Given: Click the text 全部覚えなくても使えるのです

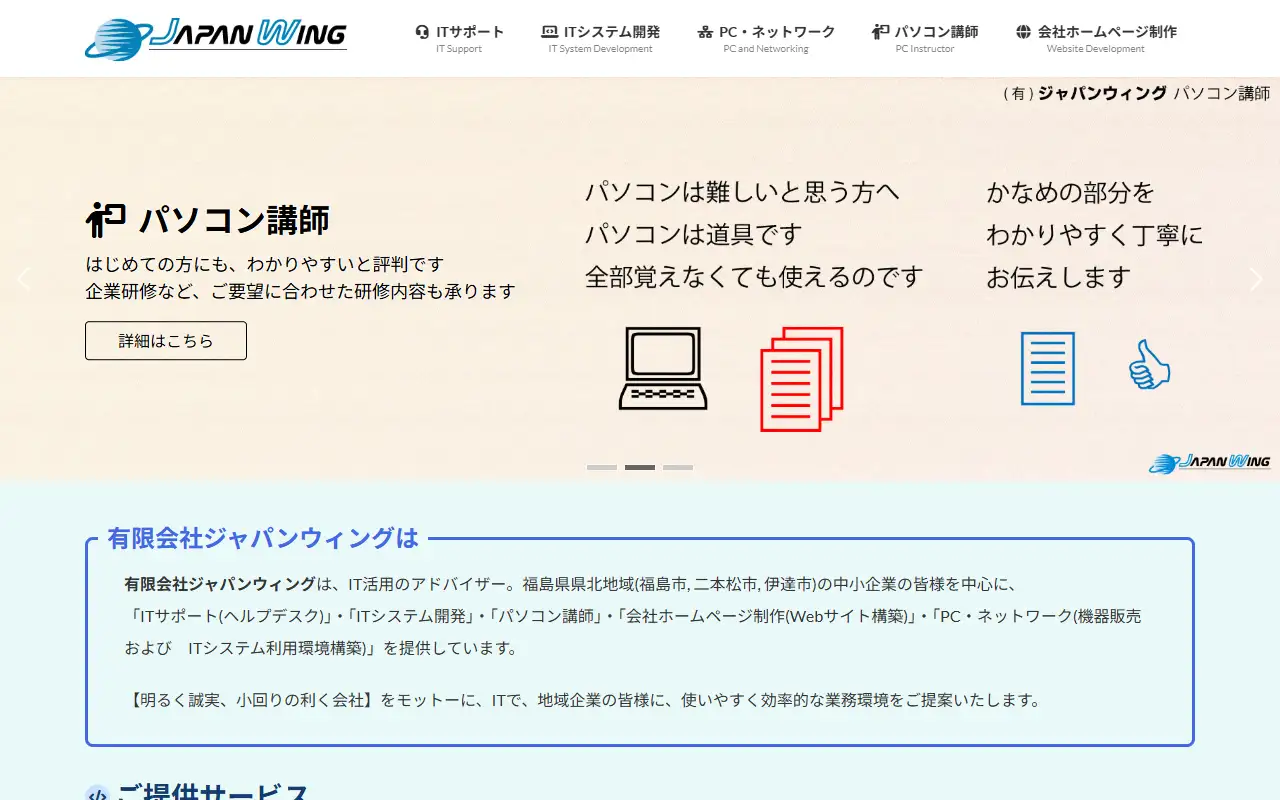Looking at the screenshot, I should [754, 276].
